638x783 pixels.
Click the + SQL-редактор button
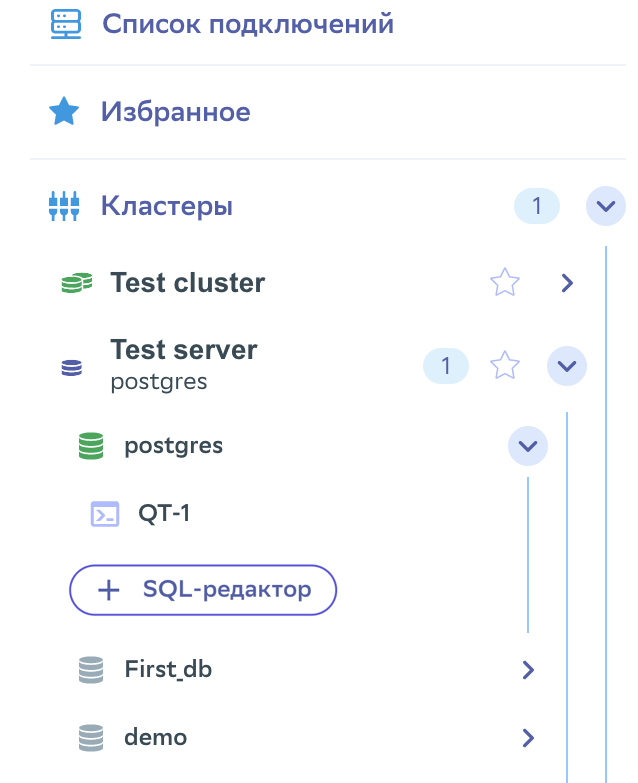click(x=203, y=590)
